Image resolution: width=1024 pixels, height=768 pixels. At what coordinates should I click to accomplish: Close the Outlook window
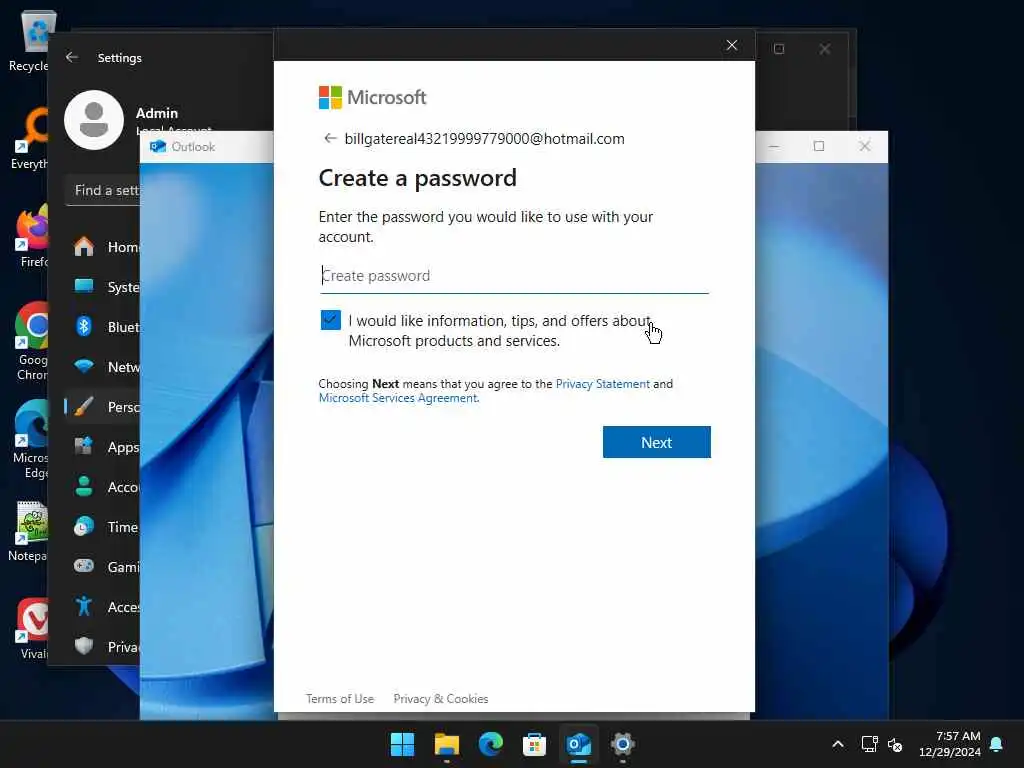point(865,146)
